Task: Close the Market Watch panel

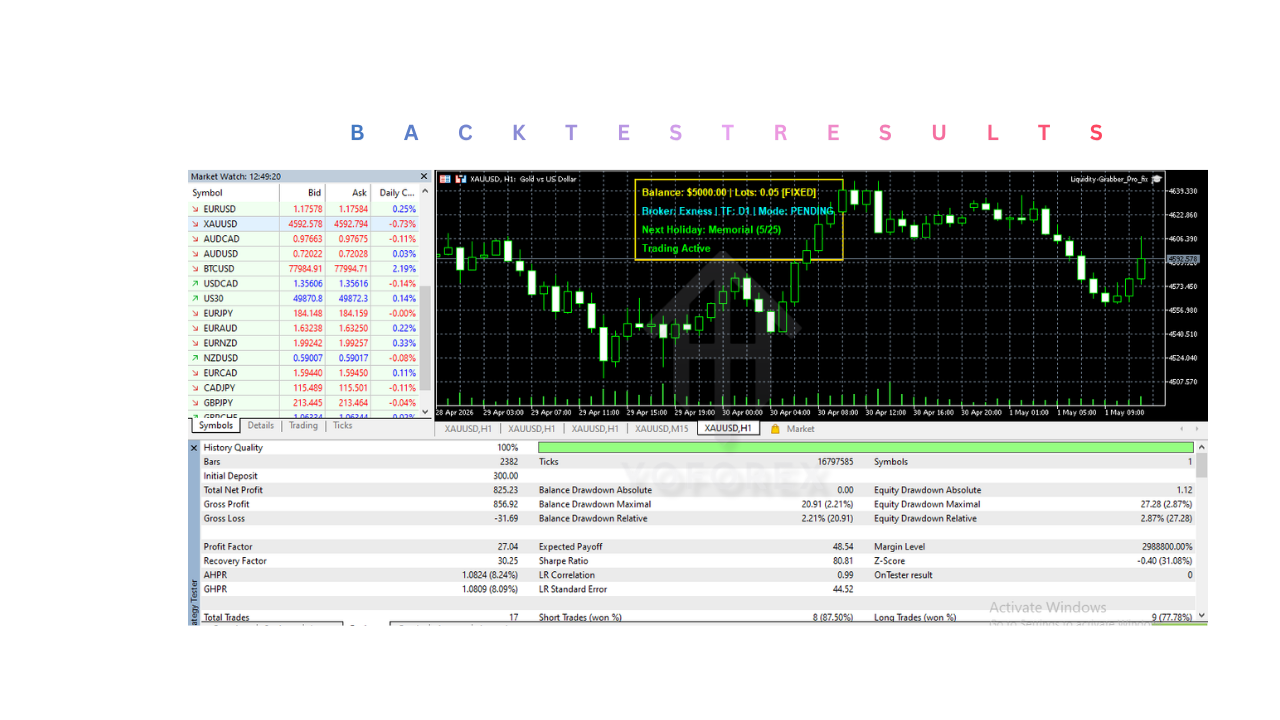Action: 424,176
